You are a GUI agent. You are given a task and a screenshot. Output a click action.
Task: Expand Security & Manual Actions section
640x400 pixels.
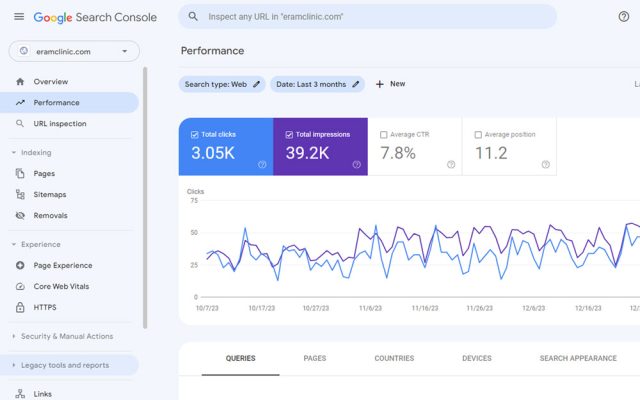click(x=14, y=336)
